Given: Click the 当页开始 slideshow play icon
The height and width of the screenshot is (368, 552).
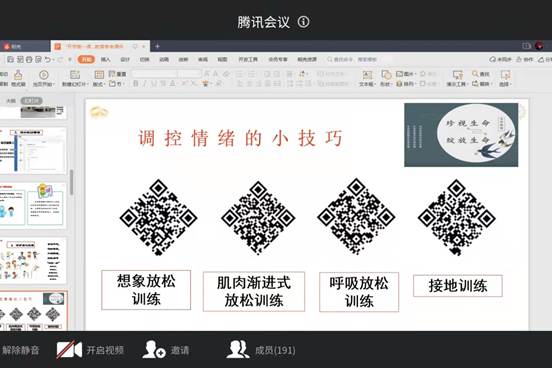Looking at the screenshot, I should point(43,75).
